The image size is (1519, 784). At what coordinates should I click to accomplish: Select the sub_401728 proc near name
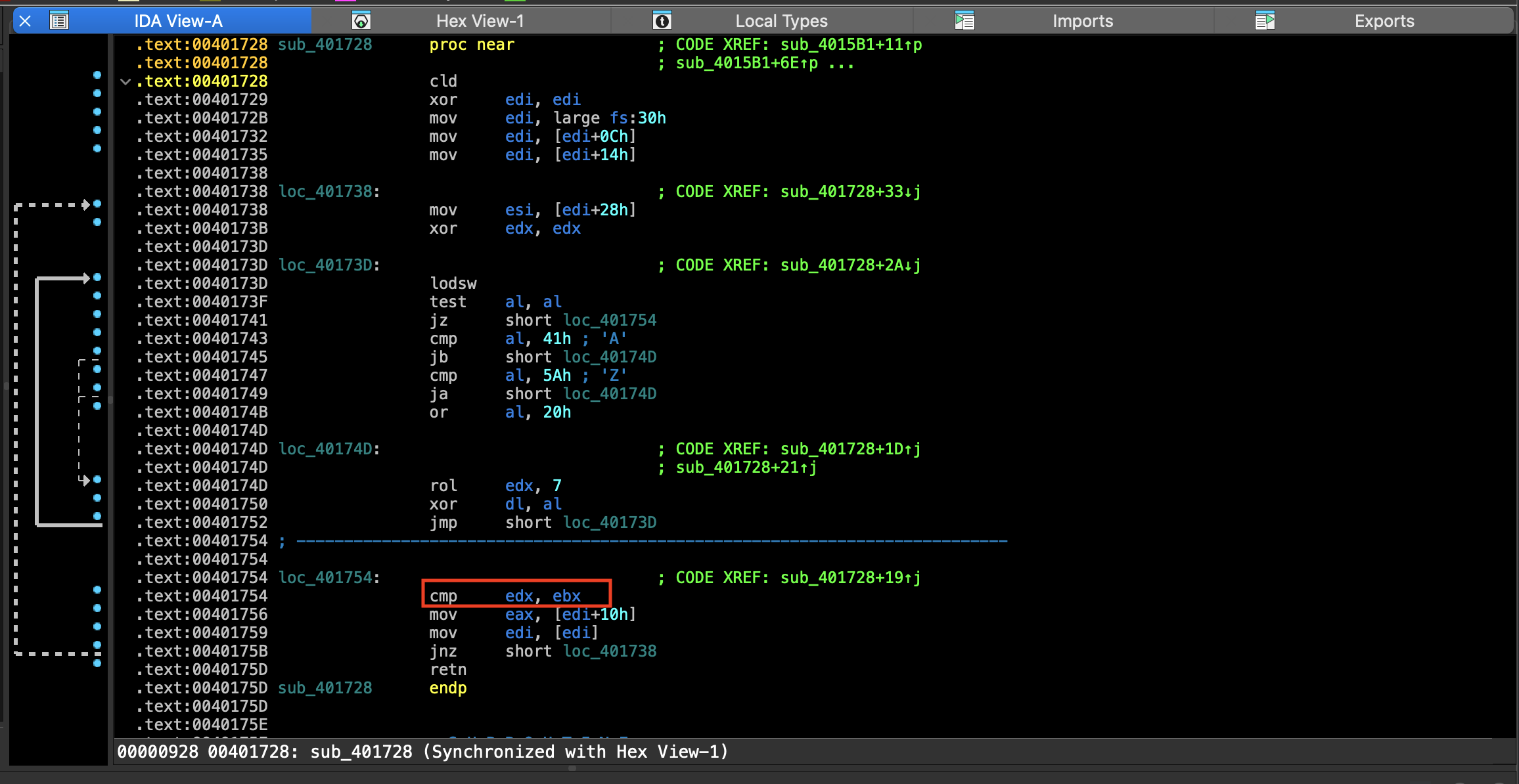click(x=325, y=45)
